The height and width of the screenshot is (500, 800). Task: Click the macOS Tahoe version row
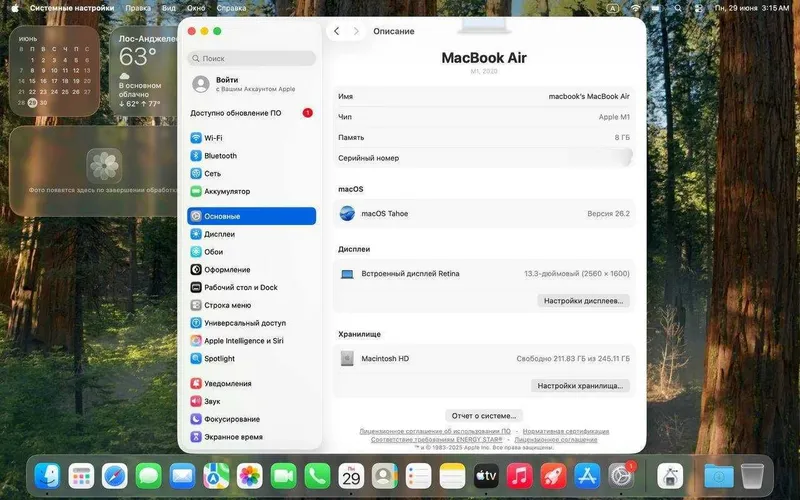(484, 213)
